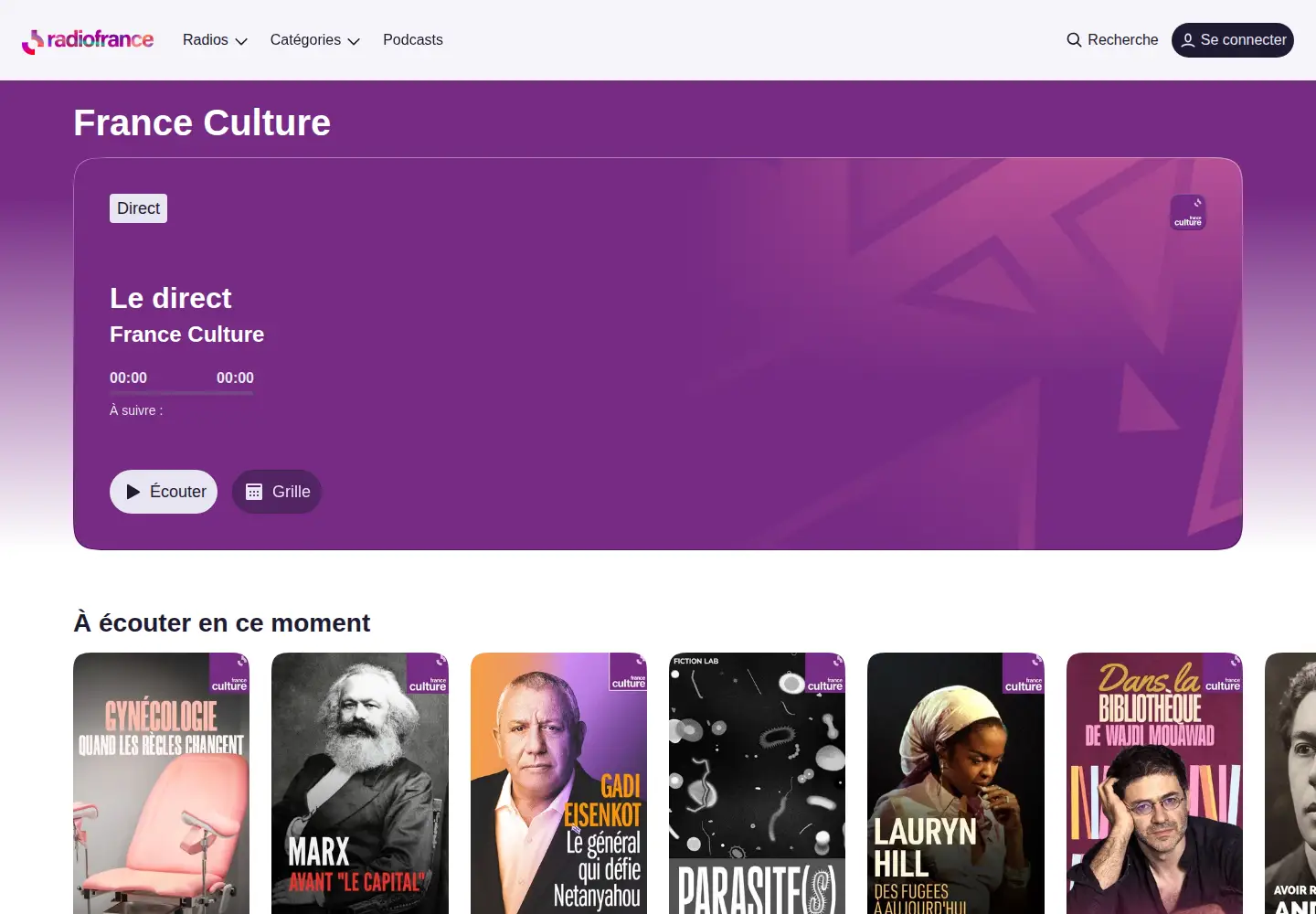Play the live stream with Écouter
The width and height of the screenshot is (1316, 914).
tap(164, 492)
